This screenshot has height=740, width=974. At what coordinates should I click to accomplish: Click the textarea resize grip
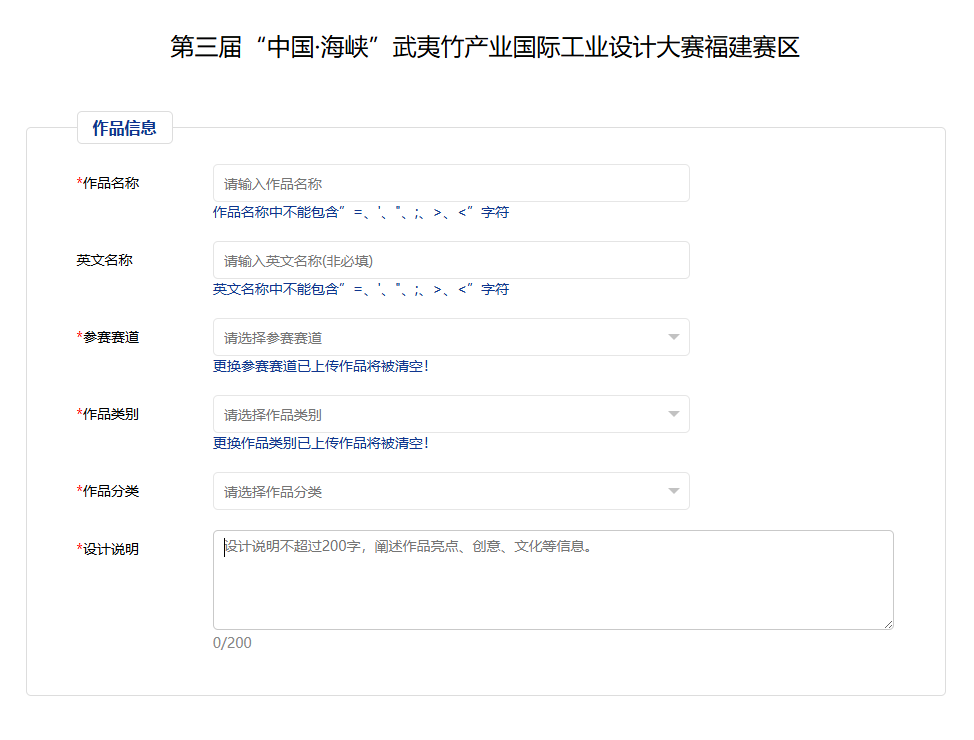pyautogui.click(x=888, y=624)
